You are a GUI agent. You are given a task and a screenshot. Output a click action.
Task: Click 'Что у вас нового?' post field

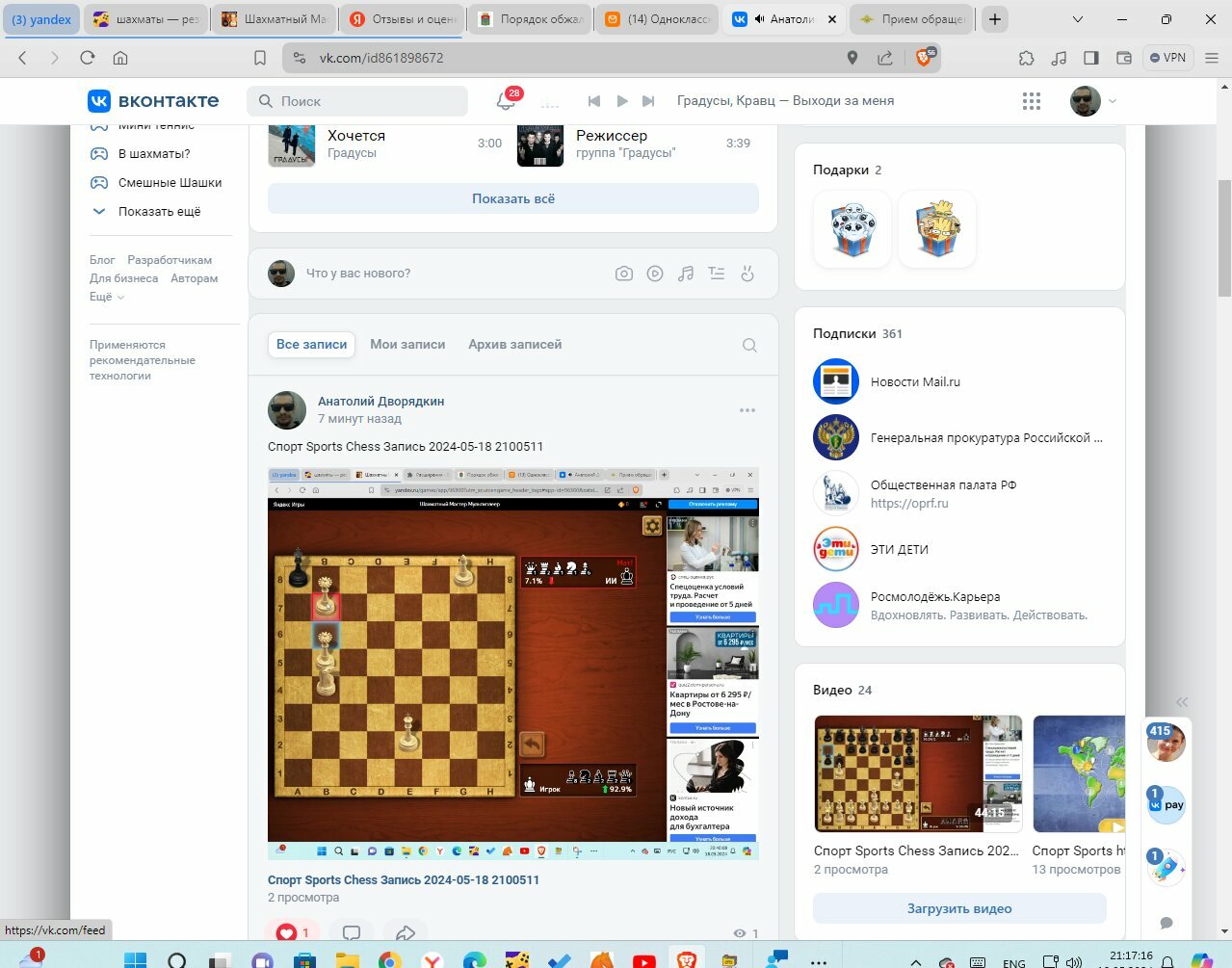tap(358, 274)
